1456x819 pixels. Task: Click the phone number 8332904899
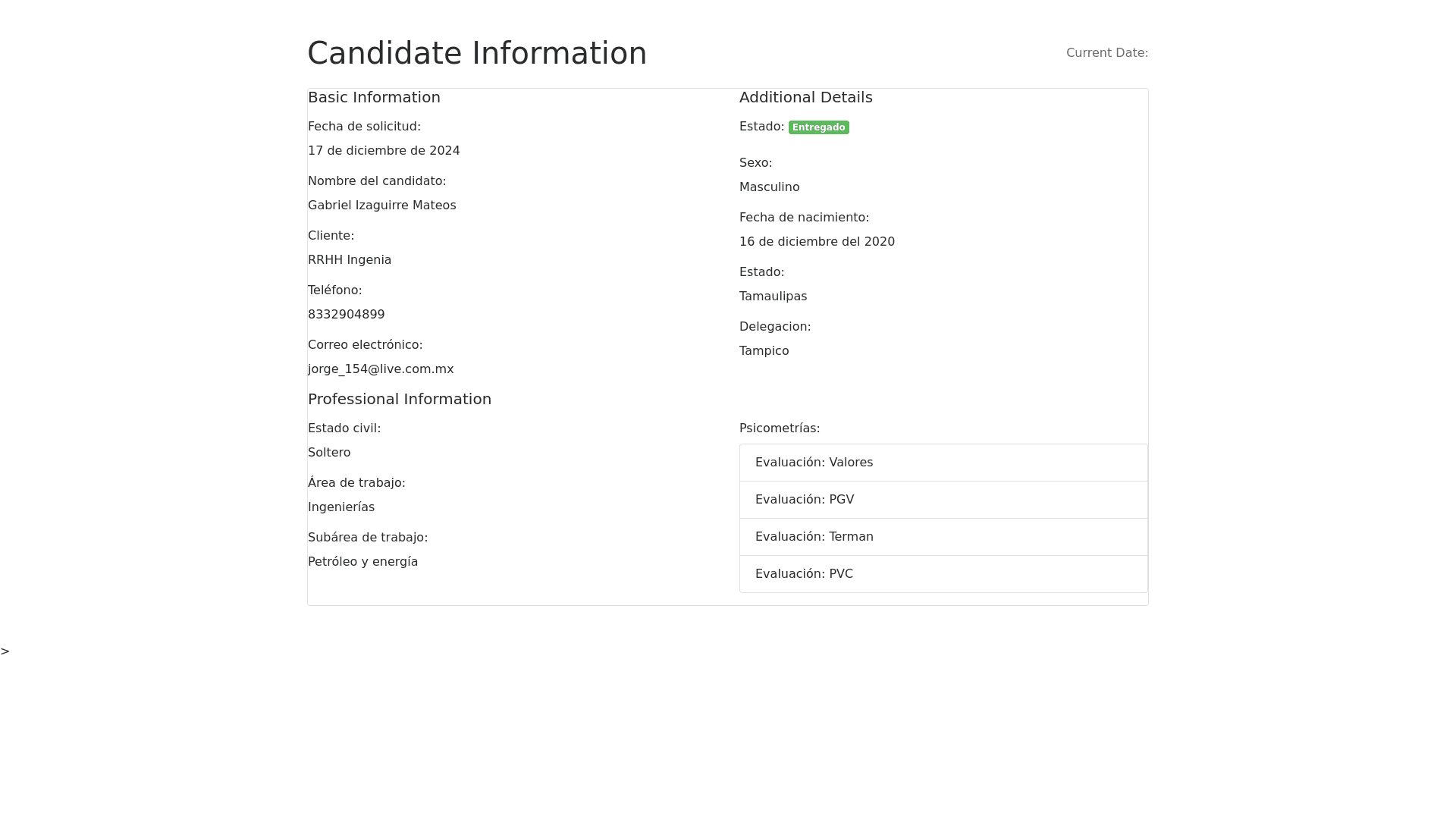coord(346,315)
